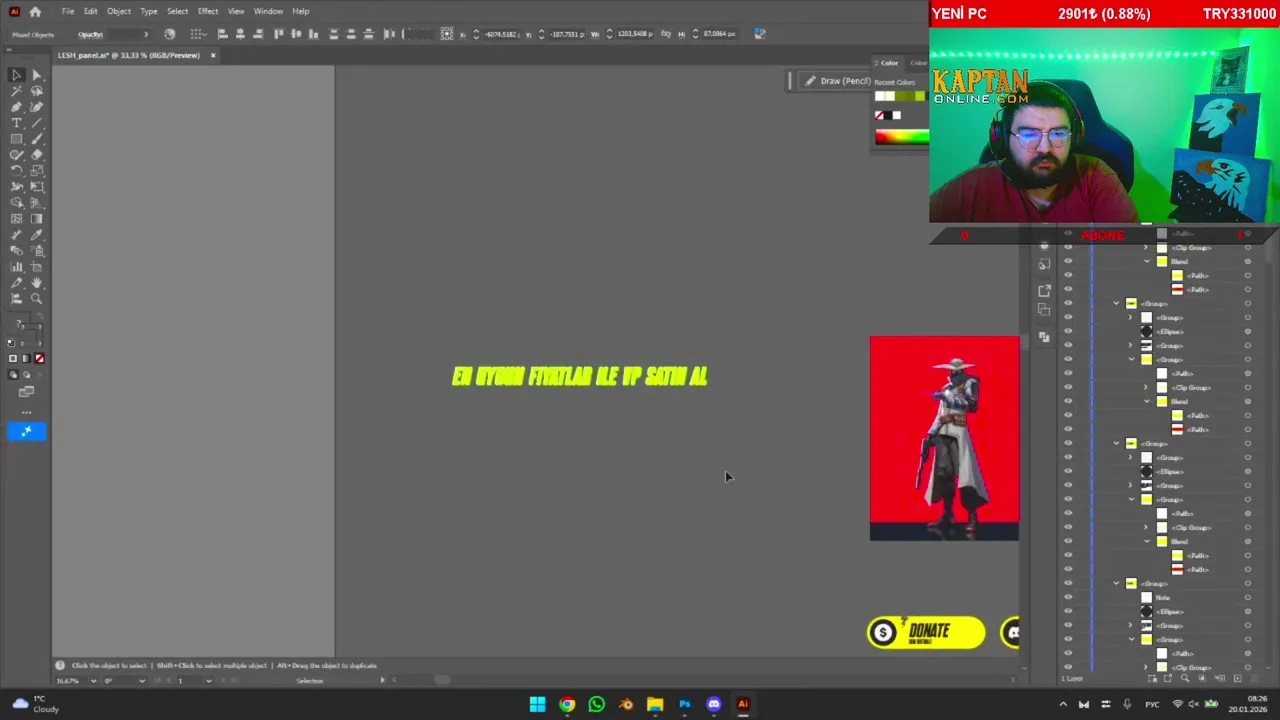Click Delete Selection trash icon in Layers panel
This screenshot has height=720, width=1280.
1254,679
